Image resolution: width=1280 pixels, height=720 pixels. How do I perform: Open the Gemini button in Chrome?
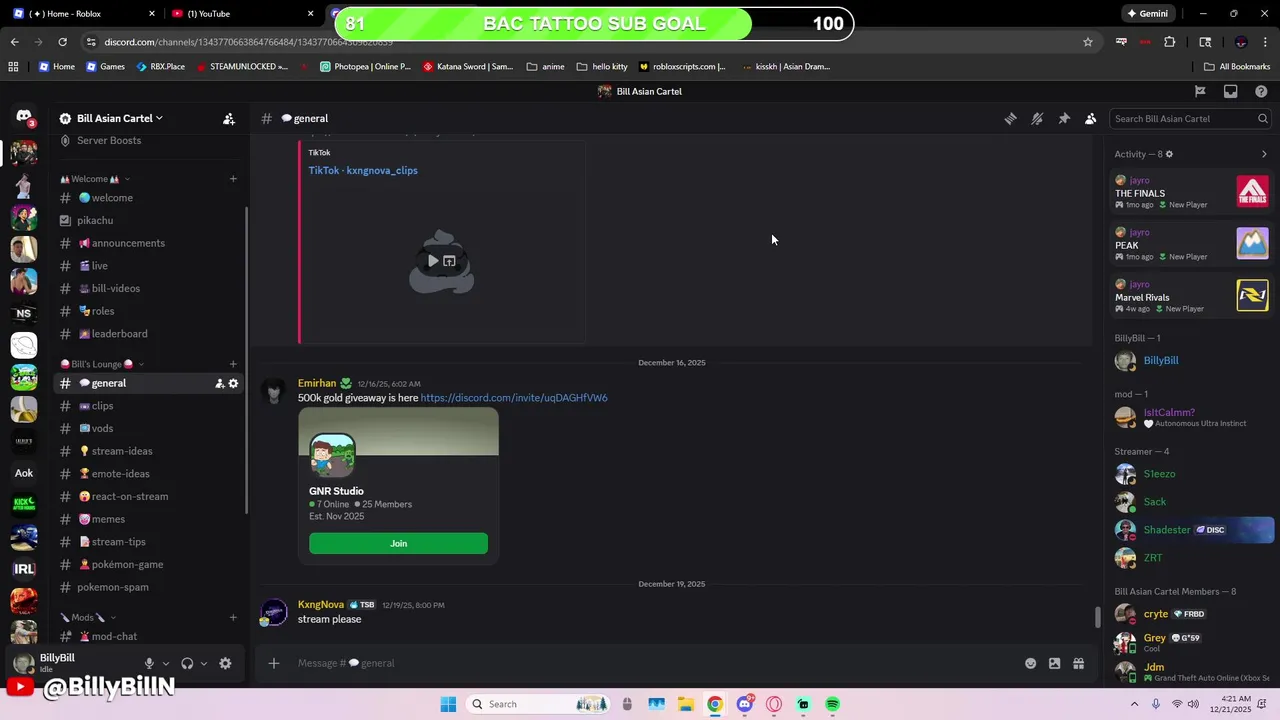[x=1148, y=13]
